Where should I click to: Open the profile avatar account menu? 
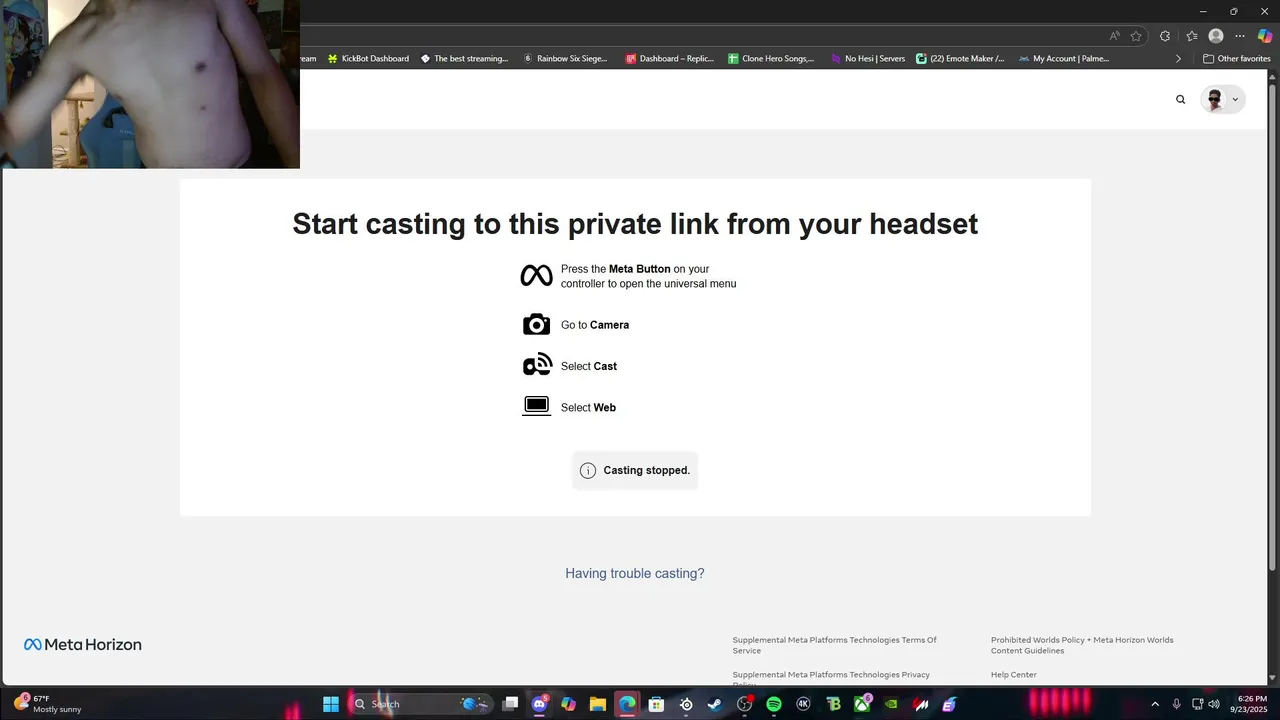1222,99
